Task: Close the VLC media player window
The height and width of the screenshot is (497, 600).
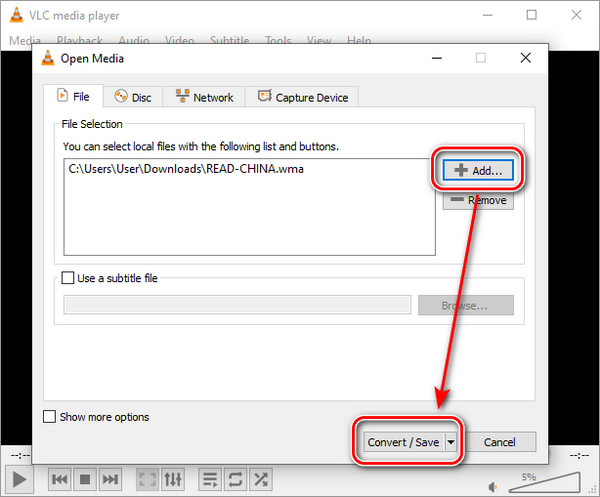Action: point(576,15)
